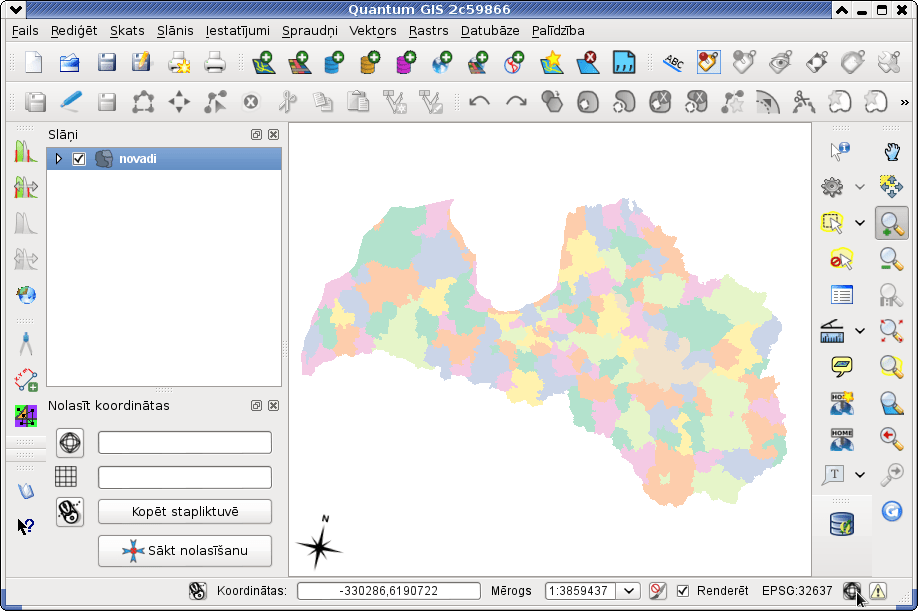Open dropdown arrow beside select features tool
The width and height of the screenshot is (918, 611).
859,223
